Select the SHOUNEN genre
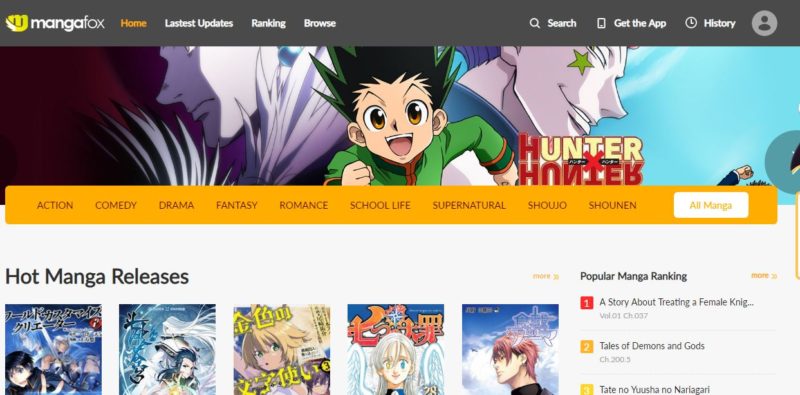Screen dimensions: 800x395 point(612,205)
